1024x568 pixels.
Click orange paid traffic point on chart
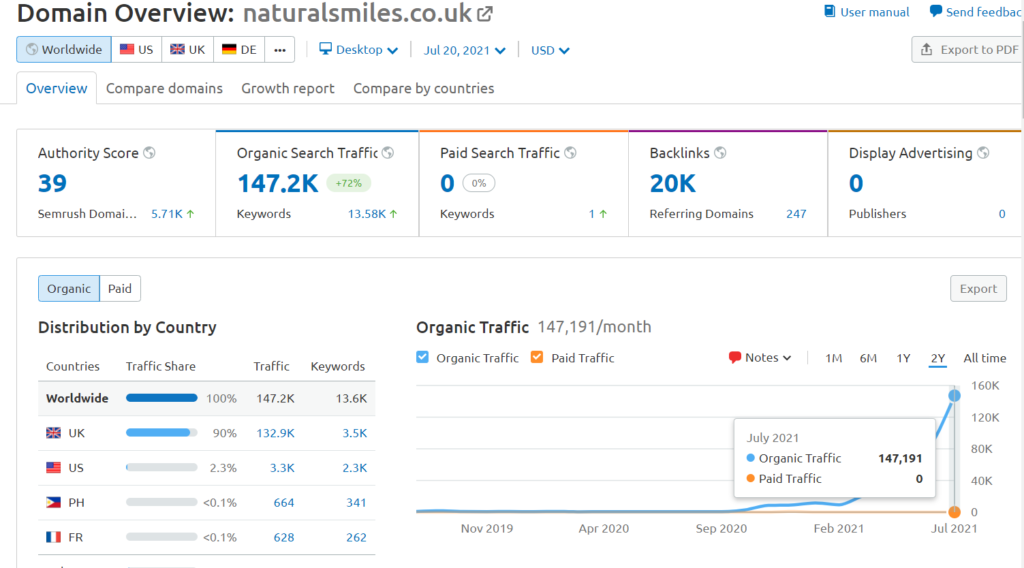pyautogui.click(x=954, y=512)
